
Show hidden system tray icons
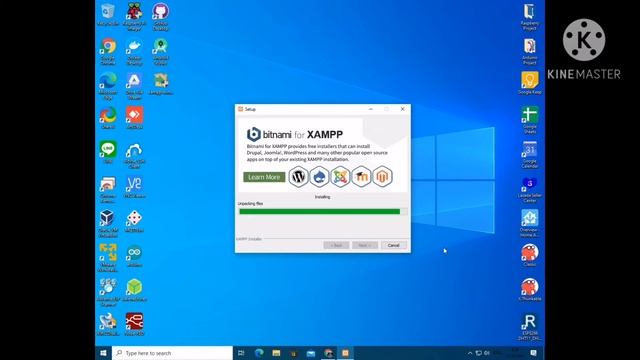(470, 353)
